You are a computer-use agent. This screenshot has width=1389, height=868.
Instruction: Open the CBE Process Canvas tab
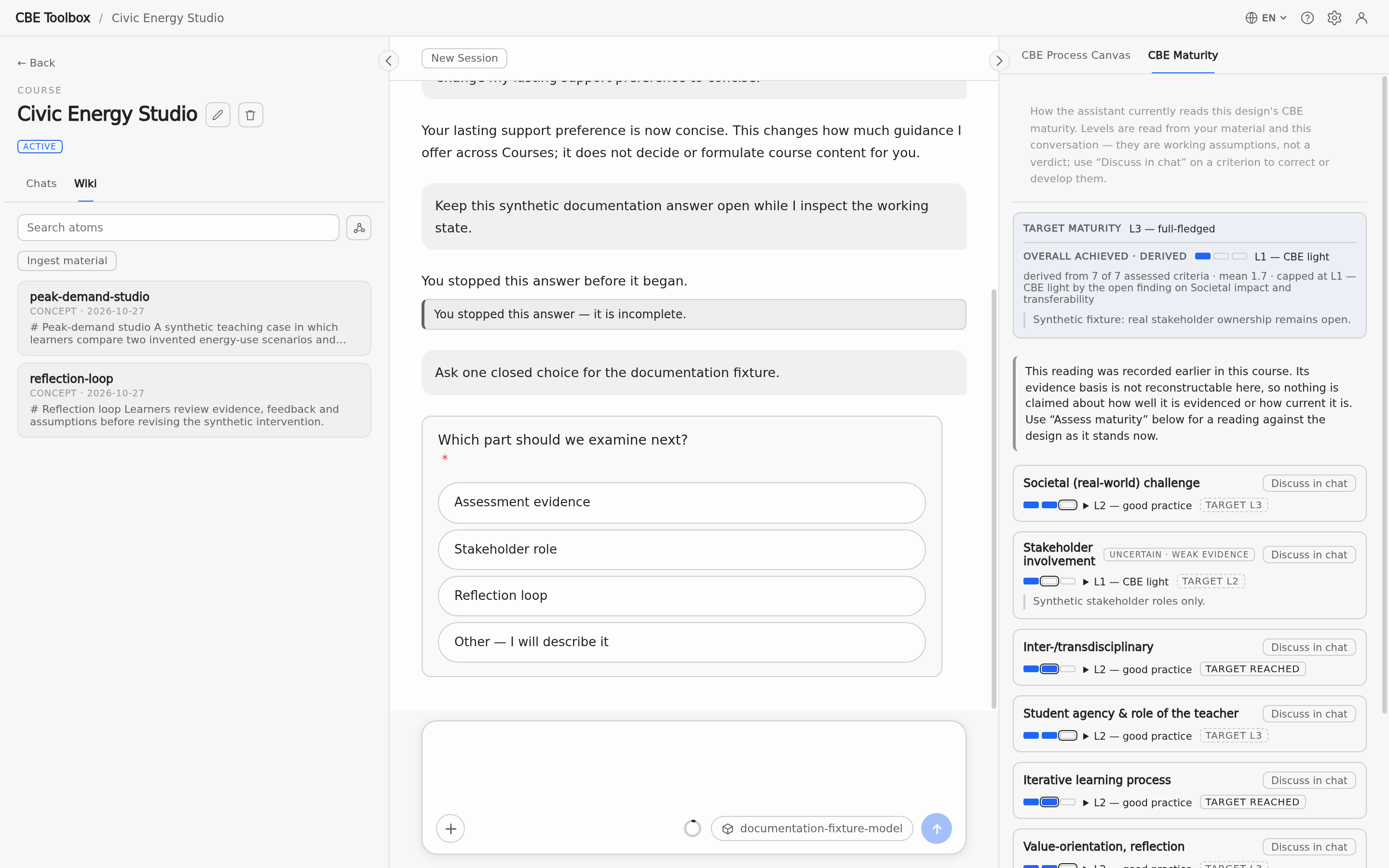(x=1076, y=55)
